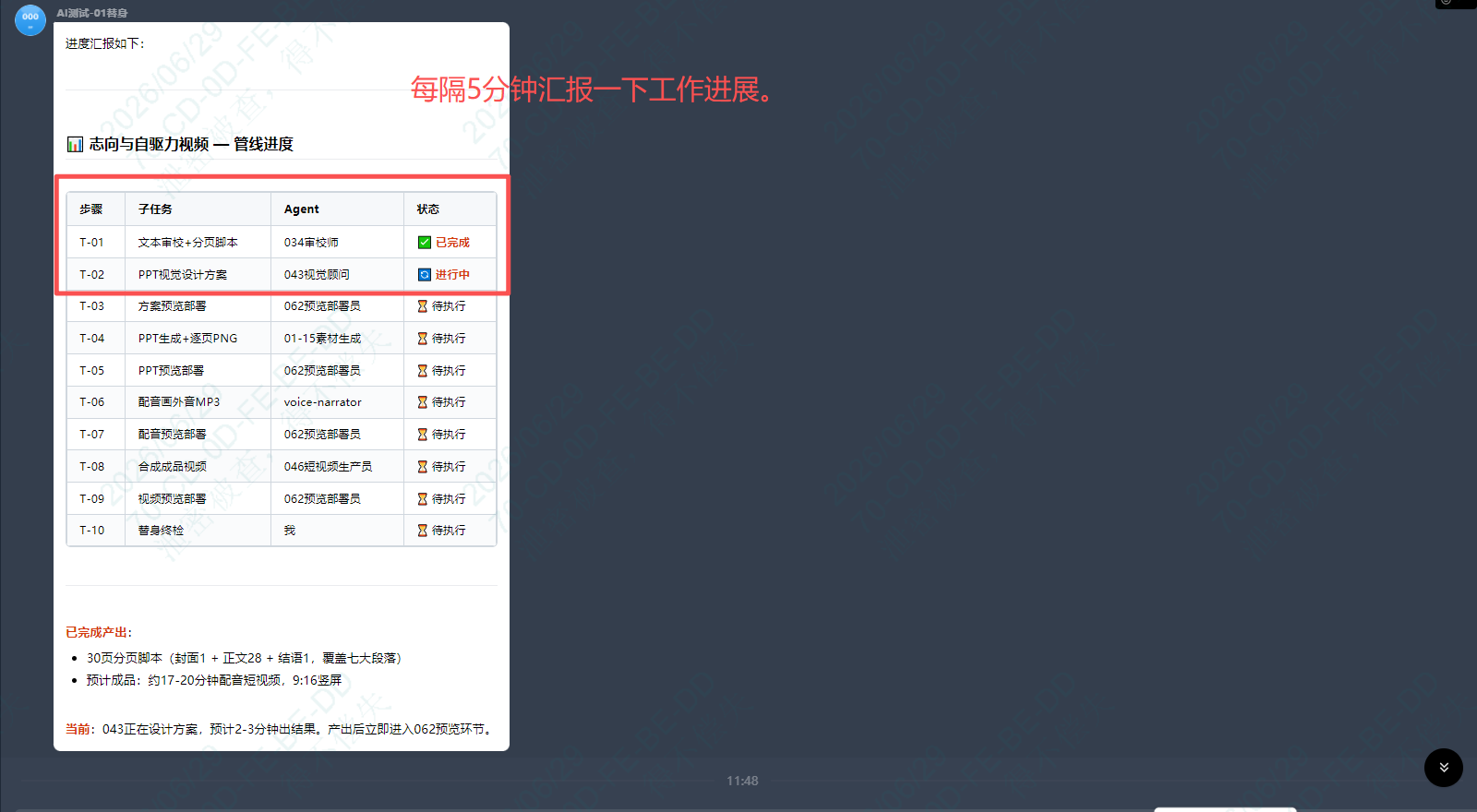Click step cell T-07
Image resolution: width=1477 pixels, height=812 pixels.
91,435
